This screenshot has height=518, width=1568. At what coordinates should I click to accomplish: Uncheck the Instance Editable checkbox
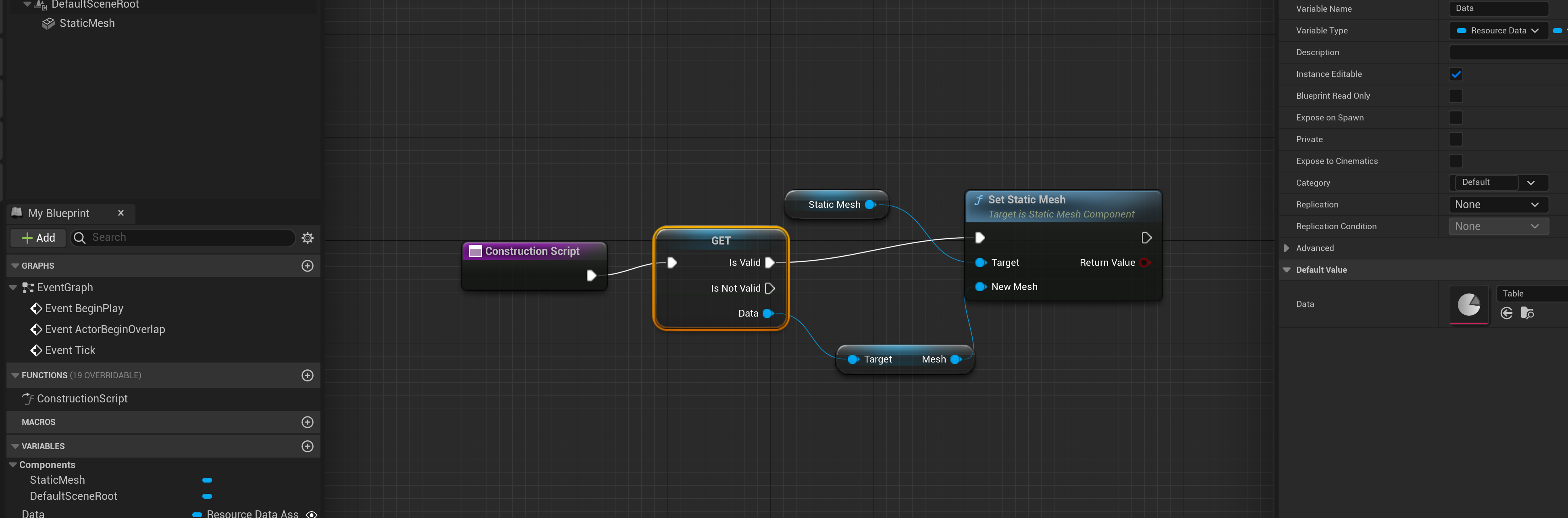click(x=1456, y=74)
